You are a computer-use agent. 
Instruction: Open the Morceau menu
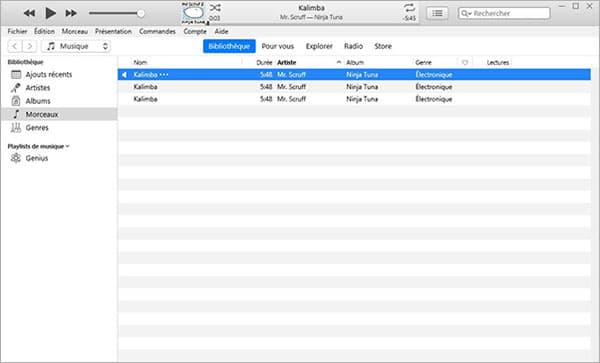point(75,31)
